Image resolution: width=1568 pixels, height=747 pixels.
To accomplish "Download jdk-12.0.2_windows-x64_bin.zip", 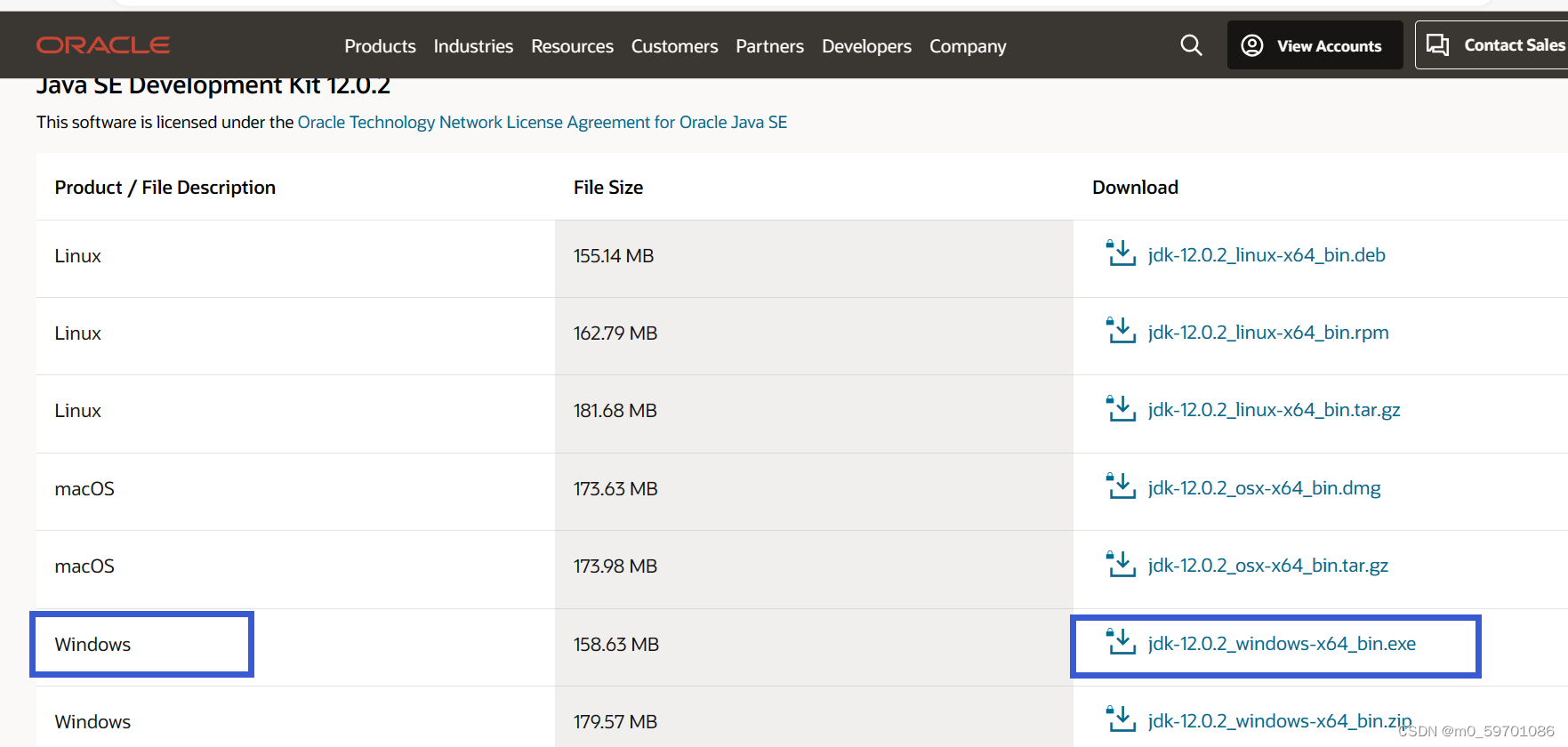I will coord(1280,721).
